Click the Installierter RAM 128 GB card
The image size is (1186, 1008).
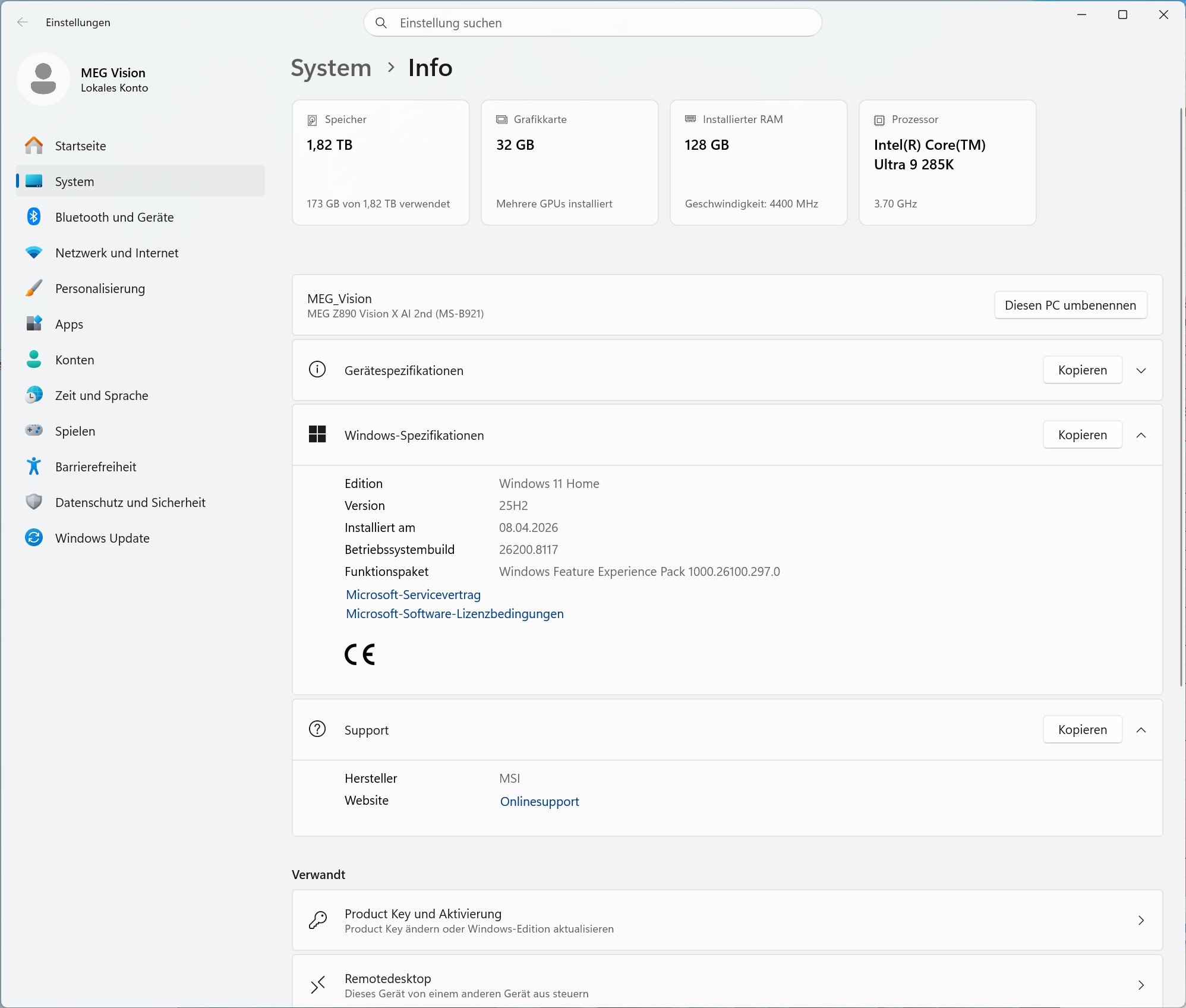pos(758,162)
